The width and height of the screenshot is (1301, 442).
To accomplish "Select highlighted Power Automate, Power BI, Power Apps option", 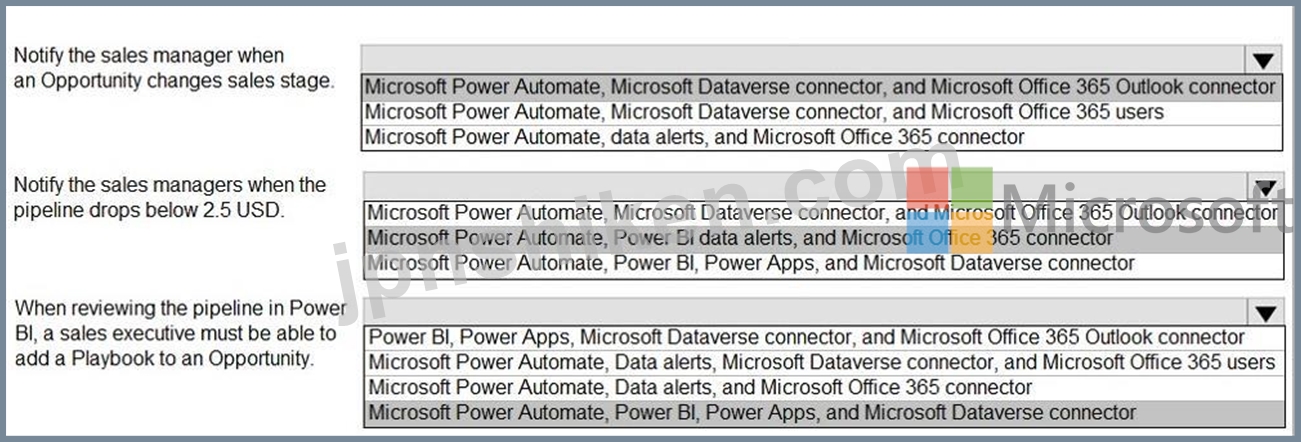I will pos(822,412).
